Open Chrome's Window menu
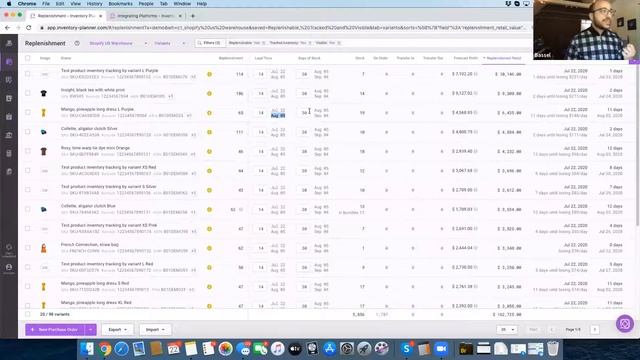 182,4
